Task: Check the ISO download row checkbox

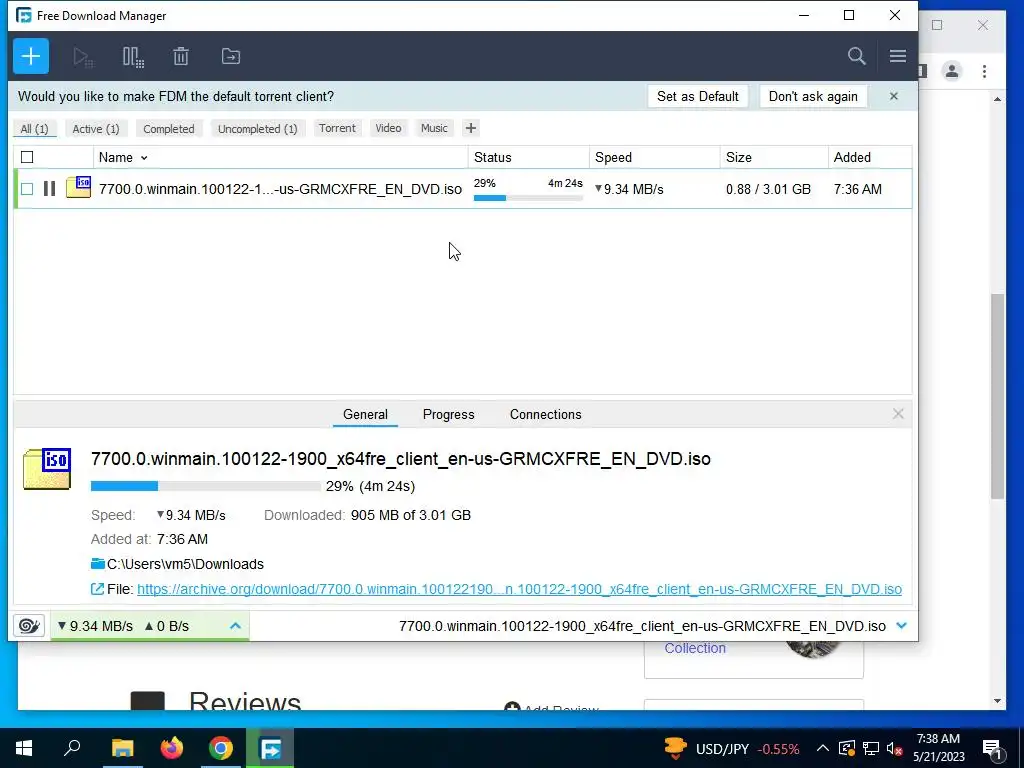Action: (27, 189)
